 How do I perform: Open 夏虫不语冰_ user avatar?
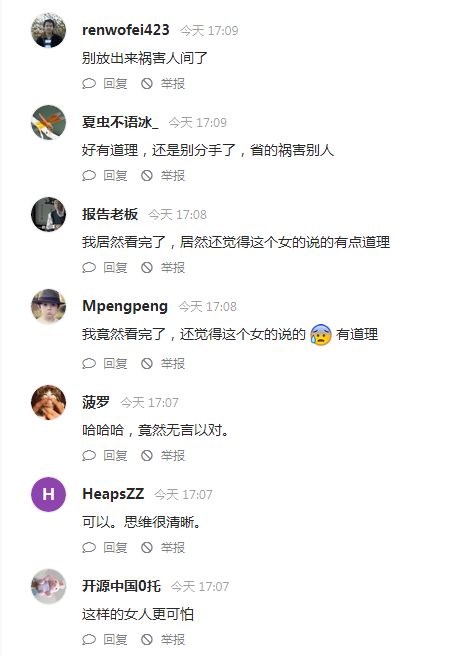coord(49,122)
